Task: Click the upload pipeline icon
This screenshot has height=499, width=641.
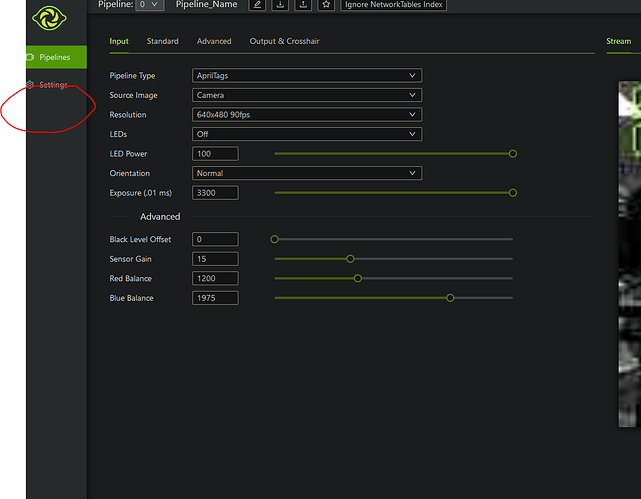Action: point(303,5)
